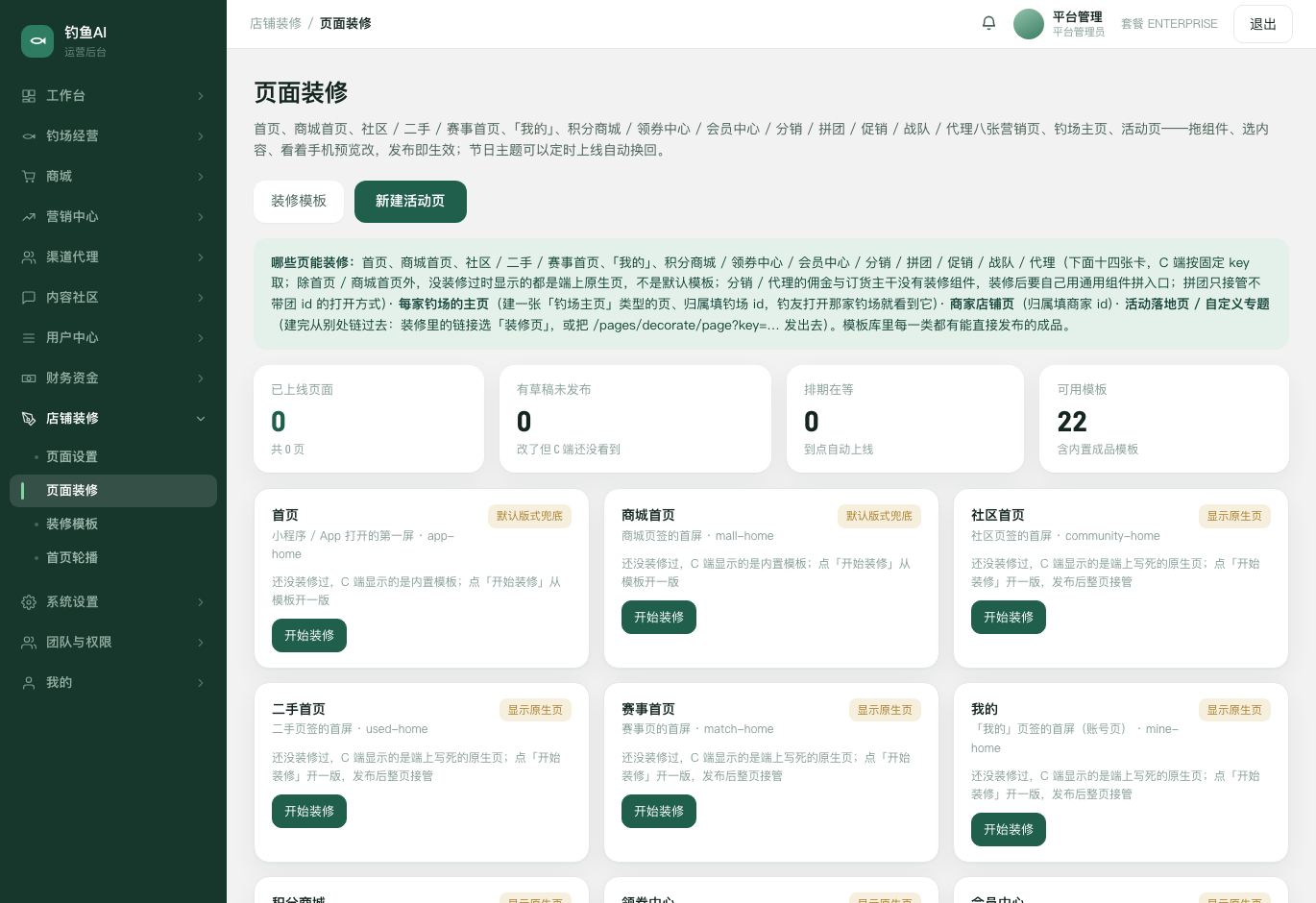Click the 渠道代理 people icon
The image size is (1316, 903).
click(29, 257)
